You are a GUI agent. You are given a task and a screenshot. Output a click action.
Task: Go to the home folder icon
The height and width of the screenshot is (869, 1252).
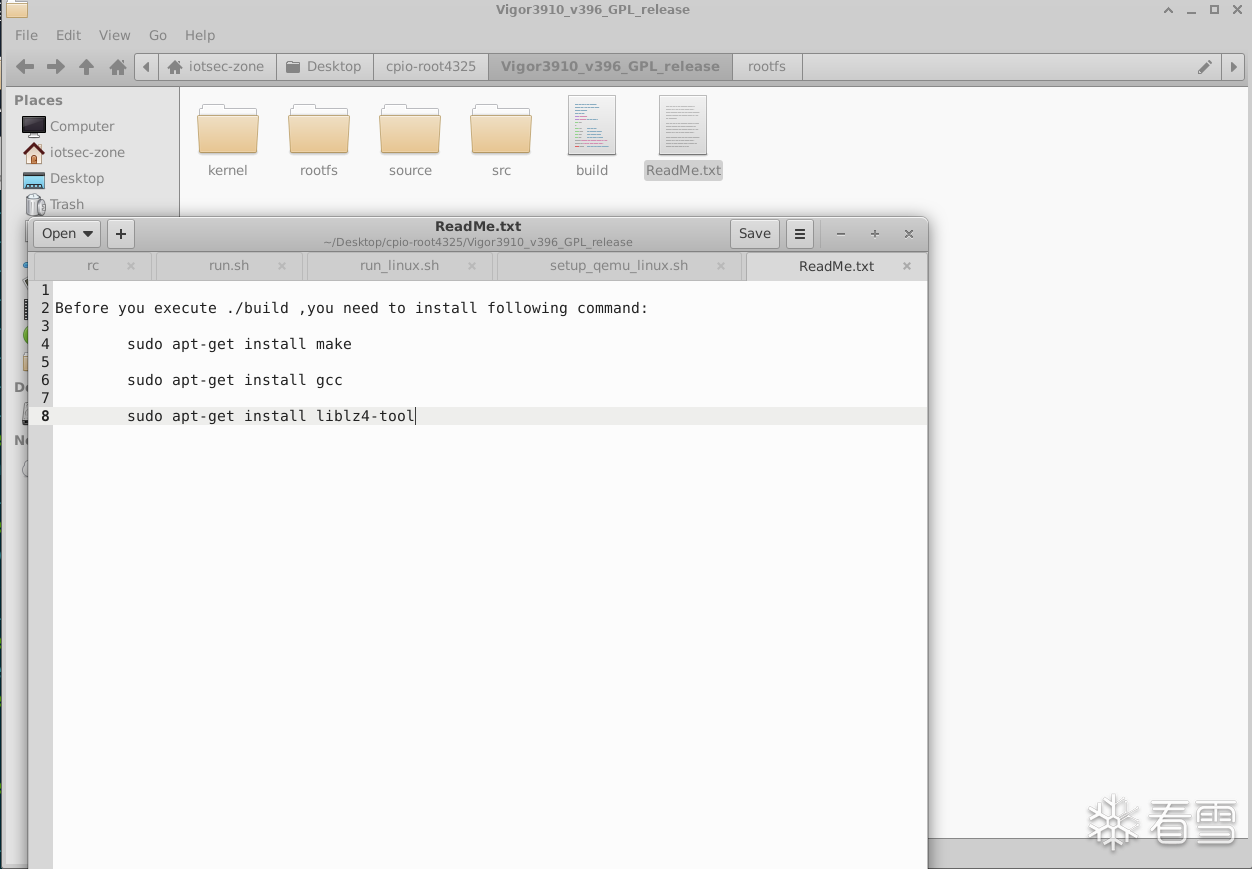click(x=118, y=67)
